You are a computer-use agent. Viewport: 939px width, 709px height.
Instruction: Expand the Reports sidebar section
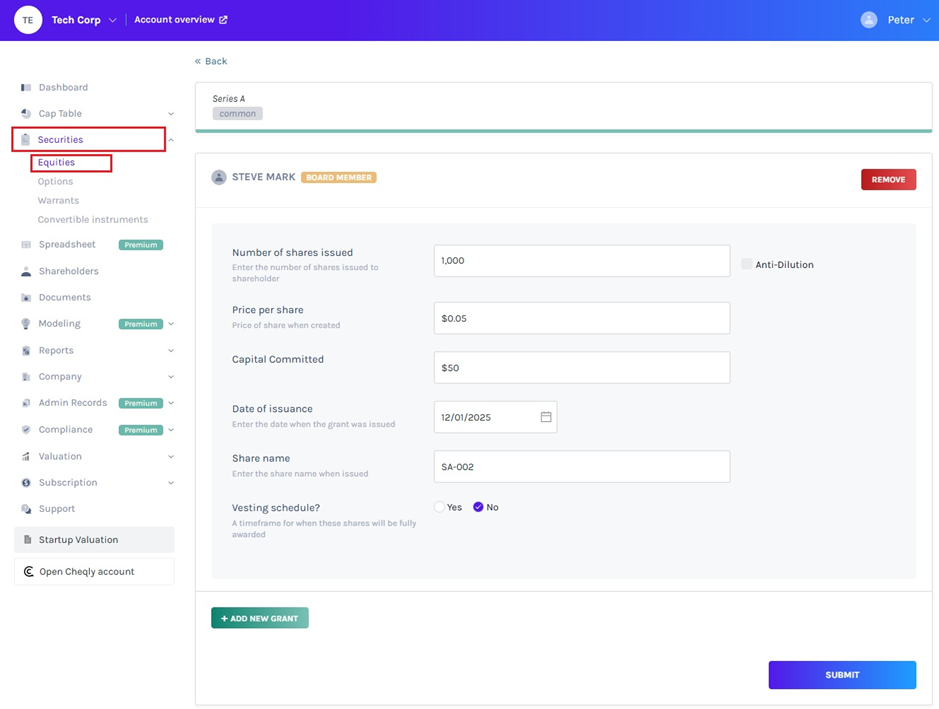coord(171,351)
